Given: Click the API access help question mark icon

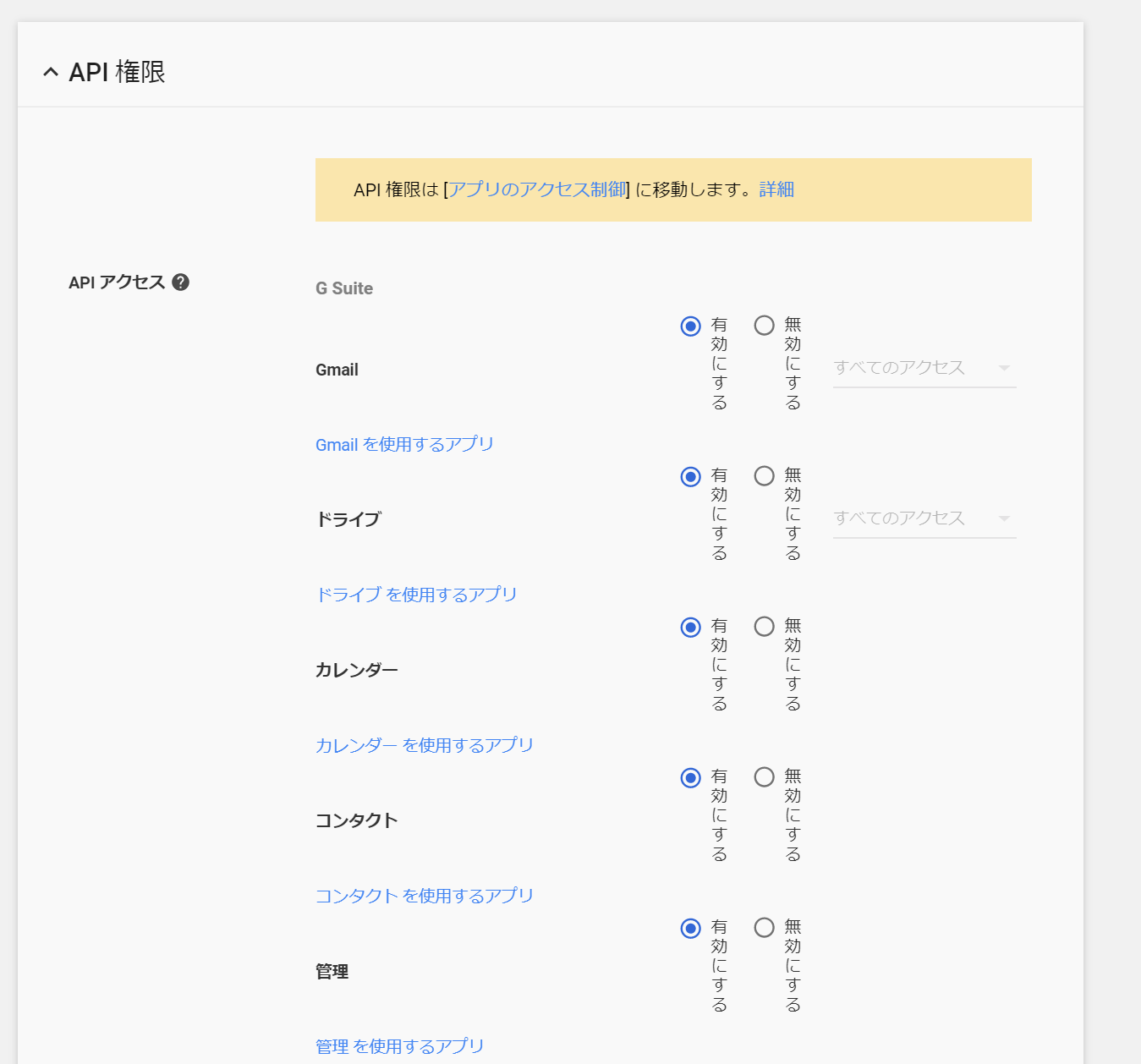Looking at the screenshot, I should point(180,282).
